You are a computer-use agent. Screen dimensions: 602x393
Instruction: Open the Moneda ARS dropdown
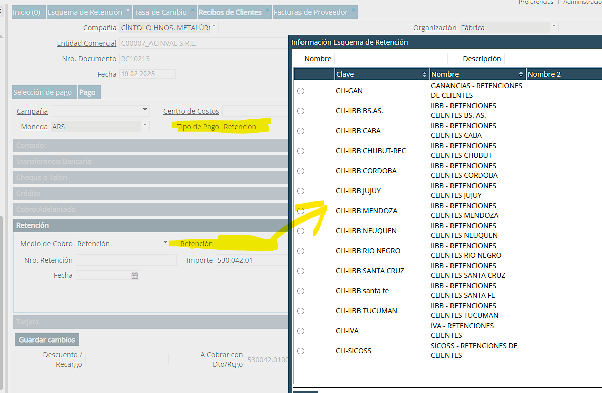pyautogui.click(x=145, y=126)
